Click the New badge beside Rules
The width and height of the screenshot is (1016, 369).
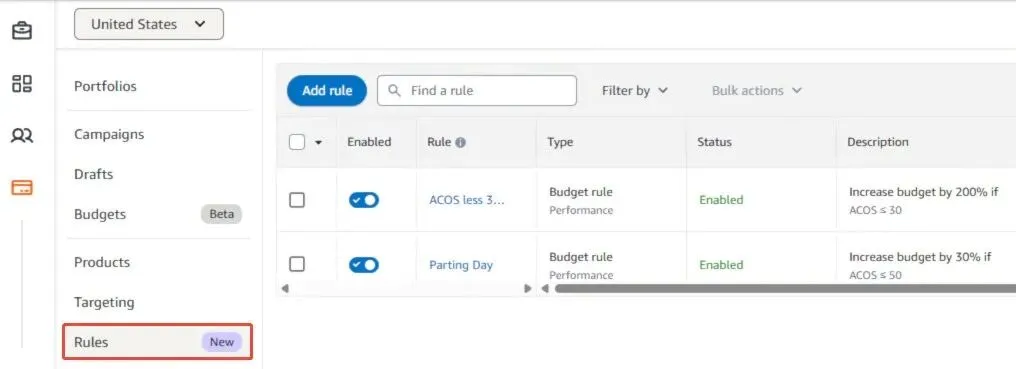pyautogui.click(x=222, y=342)
